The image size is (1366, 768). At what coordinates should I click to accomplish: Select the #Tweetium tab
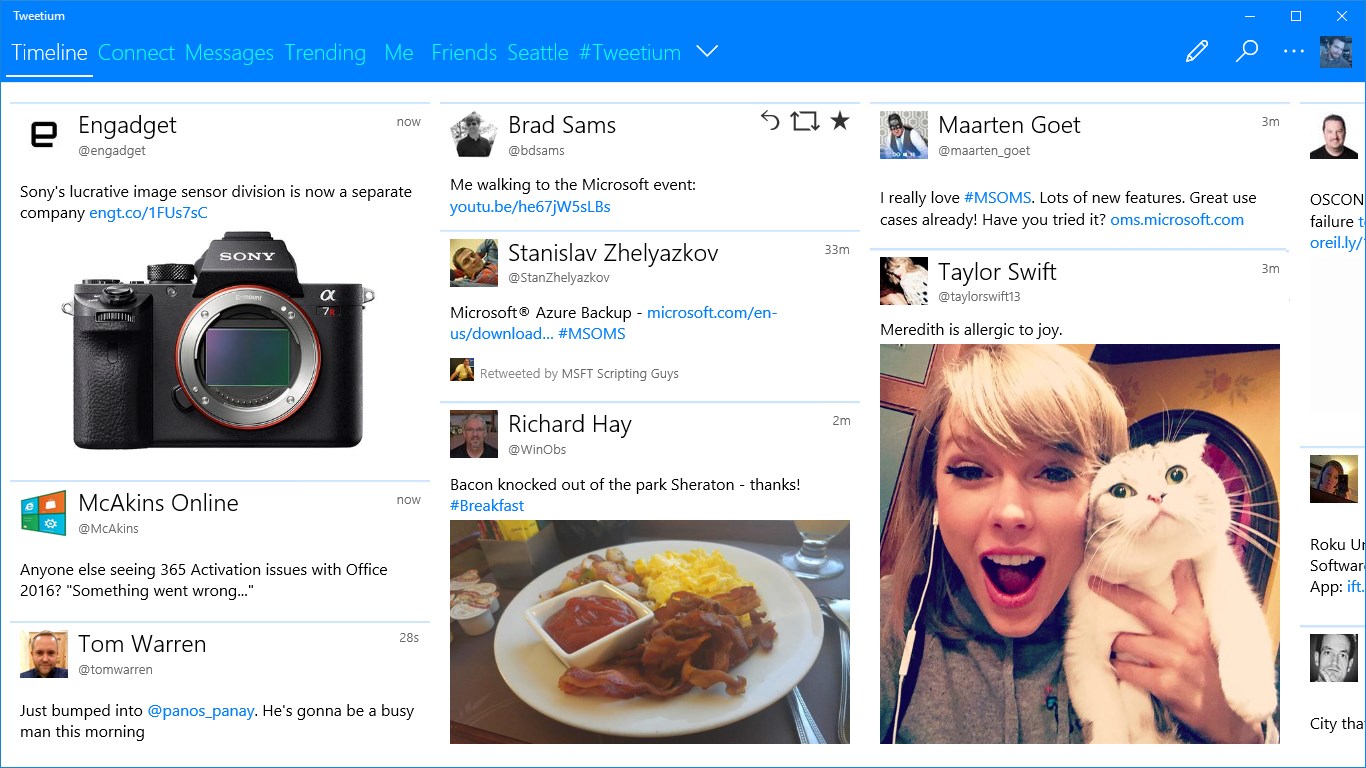[629, 53]
